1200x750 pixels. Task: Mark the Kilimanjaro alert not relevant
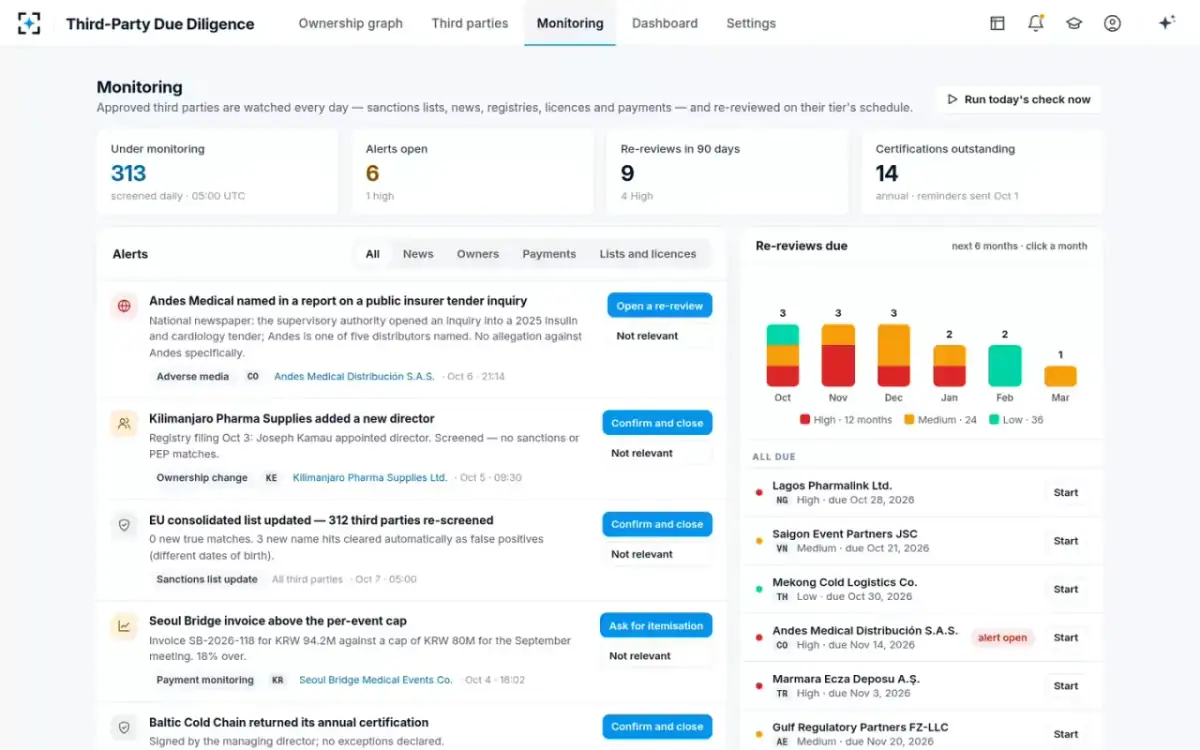pos(642,453)
